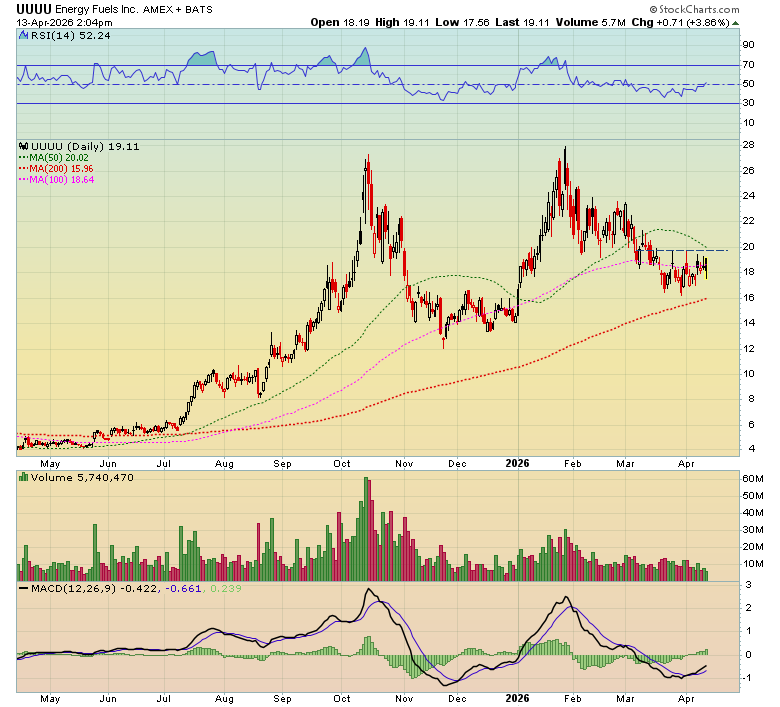Screen dimensions: 780x707
Task: Click the UUUU ticker symbol in the header
Action: tap(34, 9)
